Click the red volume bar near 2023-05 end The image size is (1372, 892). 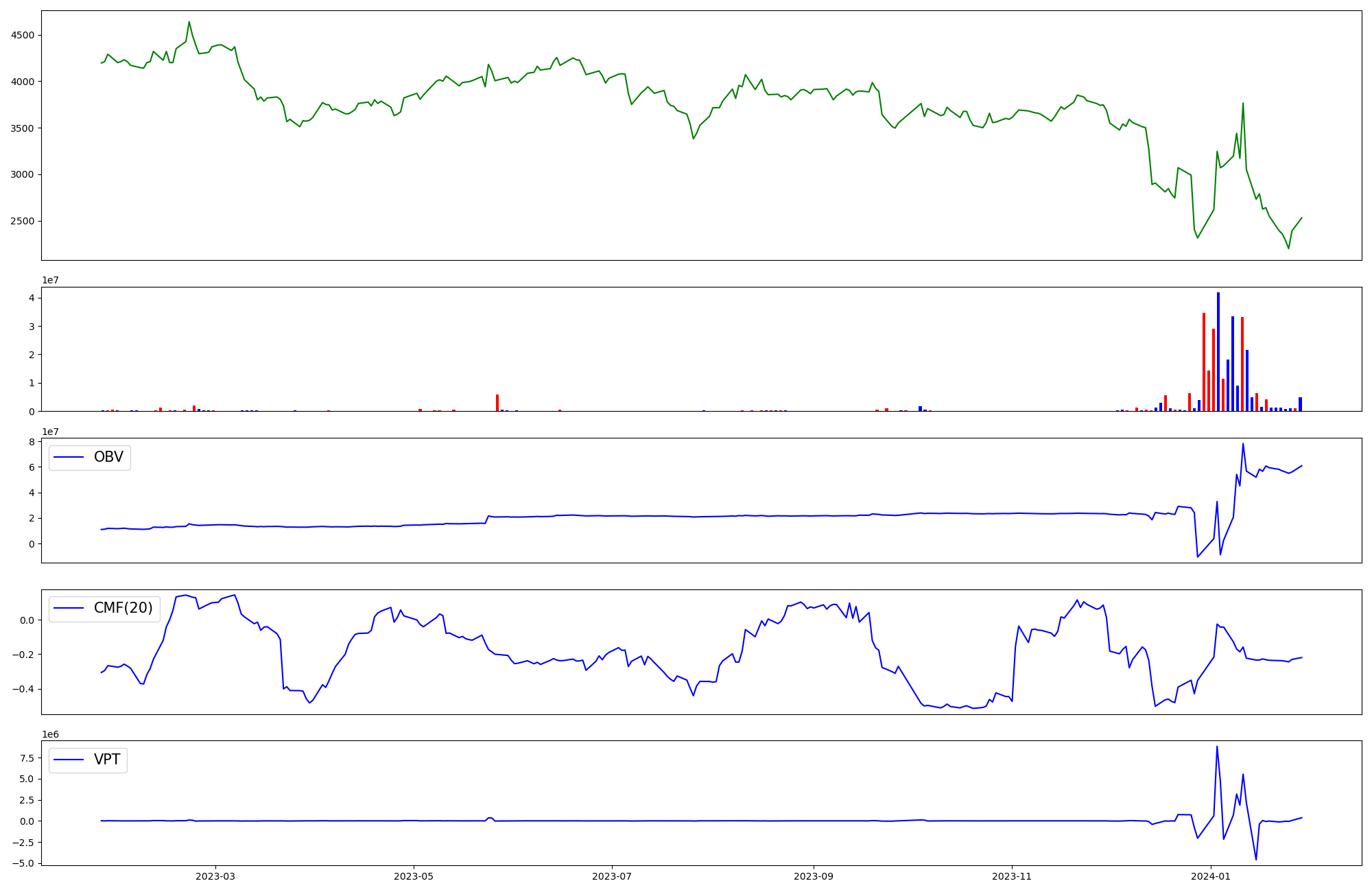(497, 403)
